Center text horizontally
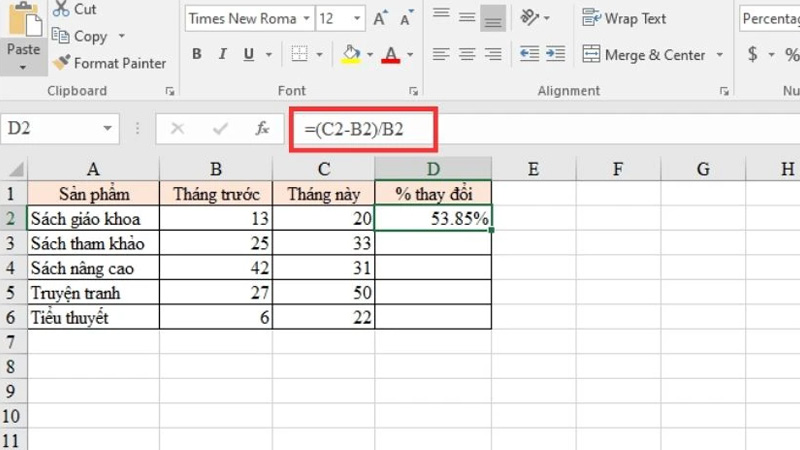 click(467, 54)
